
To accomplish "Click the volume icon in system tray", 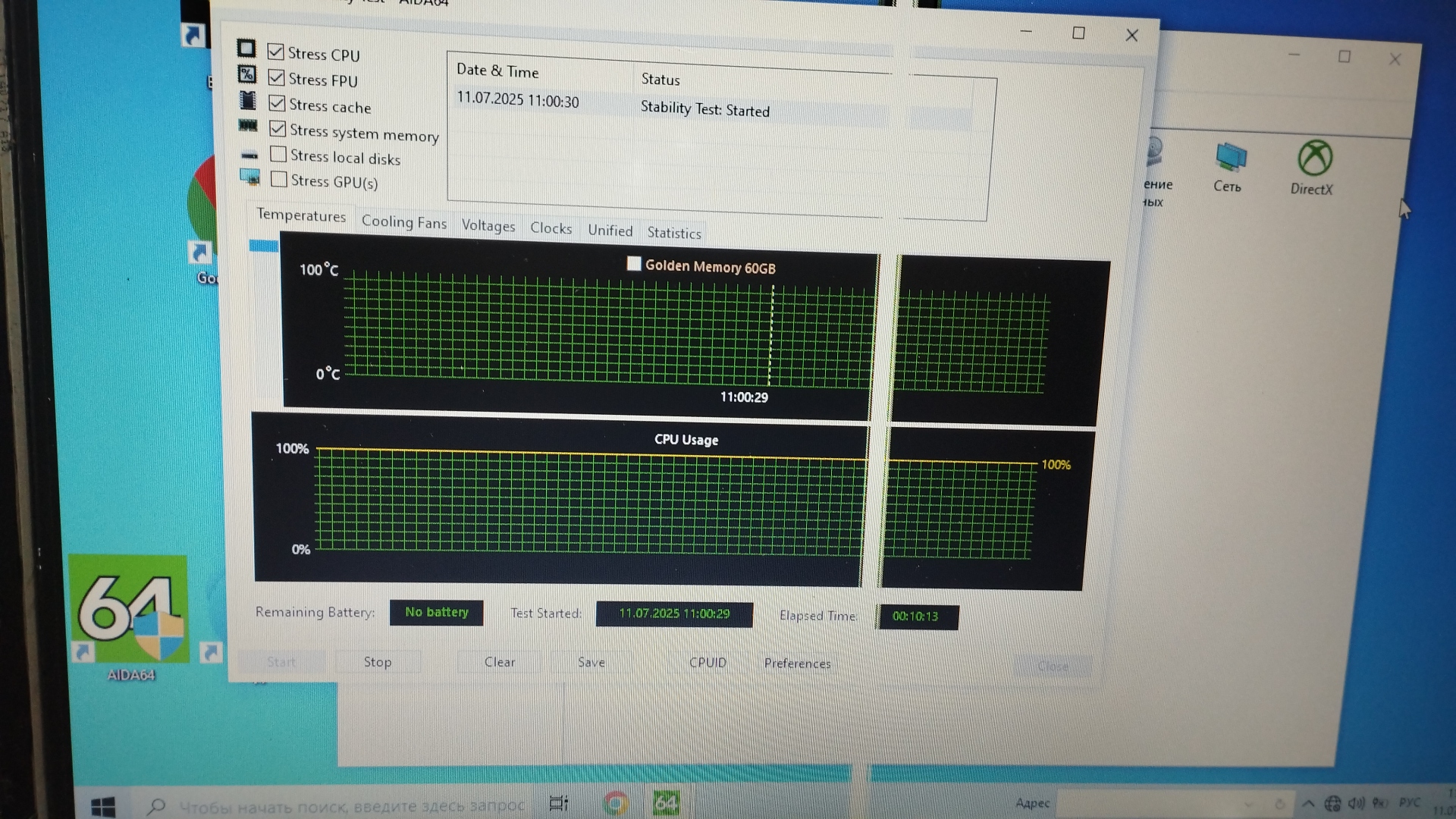I will click(1357, 803).
